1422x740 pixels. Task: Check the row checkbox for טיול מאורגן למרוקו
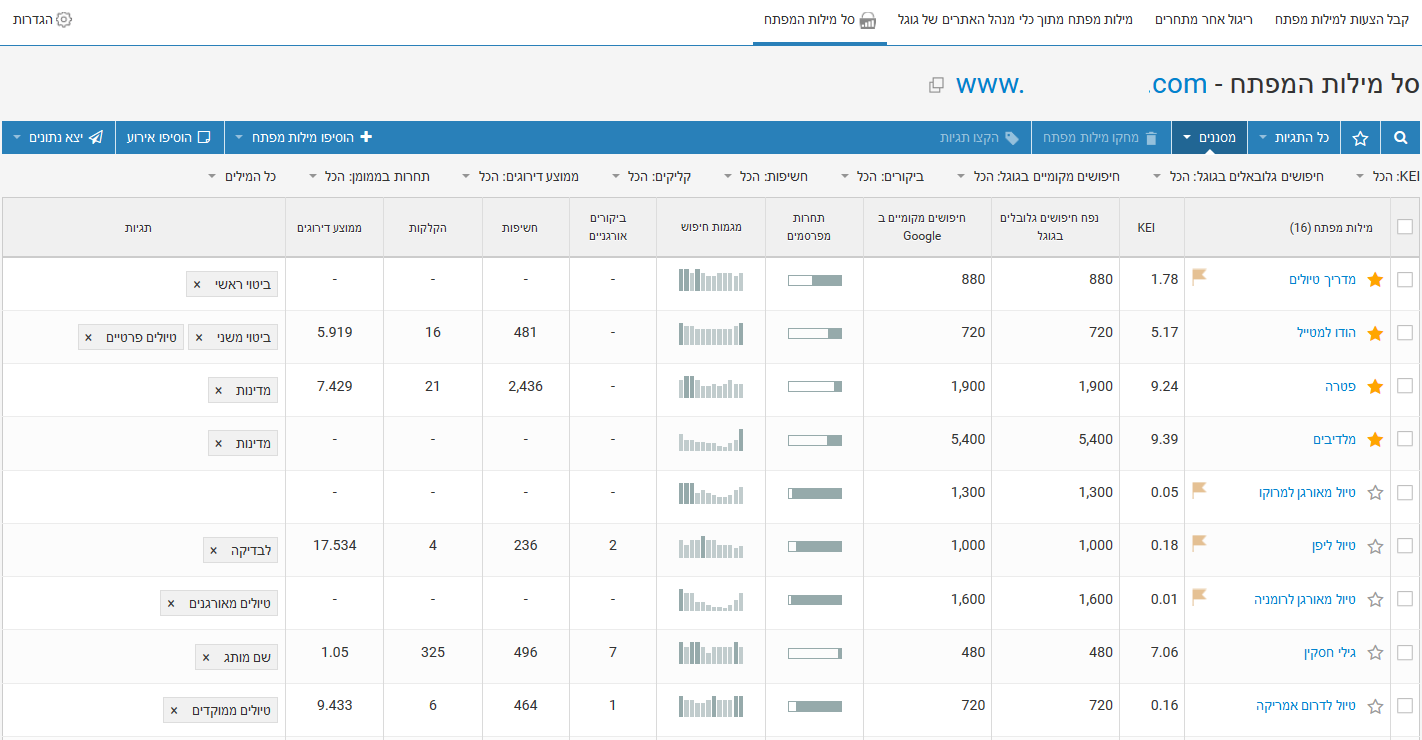(x=1405, y=492)
